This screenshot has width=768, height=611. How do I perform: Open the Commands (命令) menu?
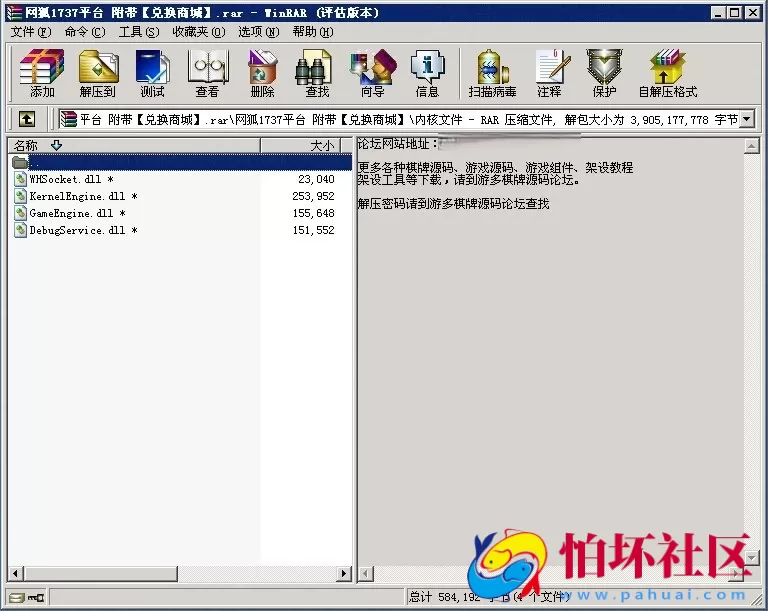(85, 32)
